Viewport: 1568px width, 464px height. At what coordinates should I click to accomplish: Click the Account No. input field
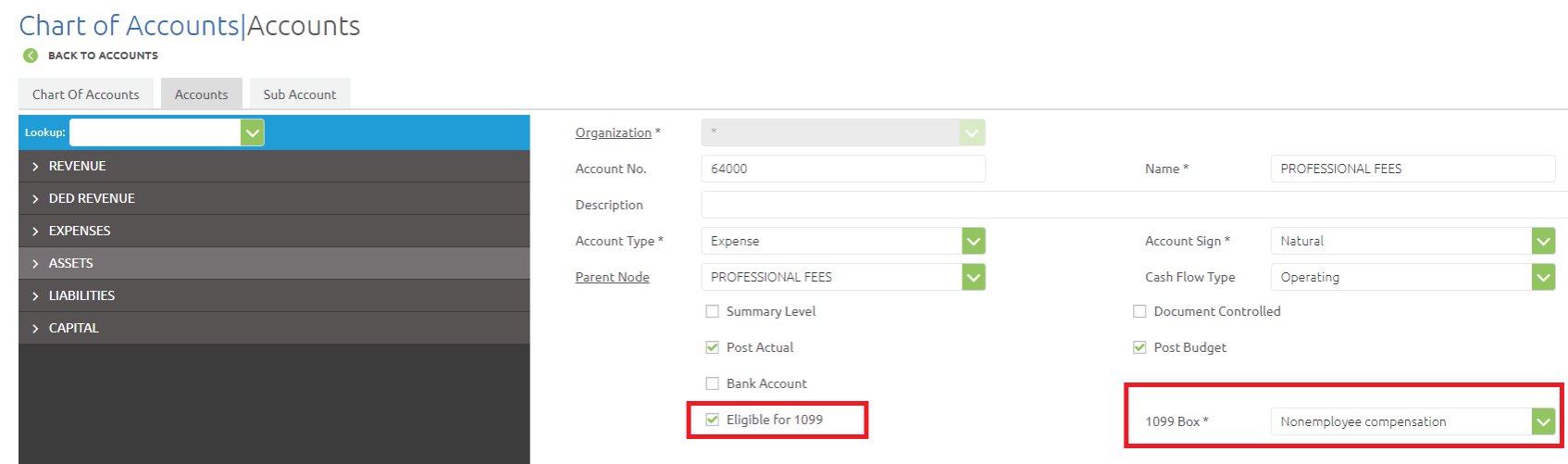[x=842, y=169]
